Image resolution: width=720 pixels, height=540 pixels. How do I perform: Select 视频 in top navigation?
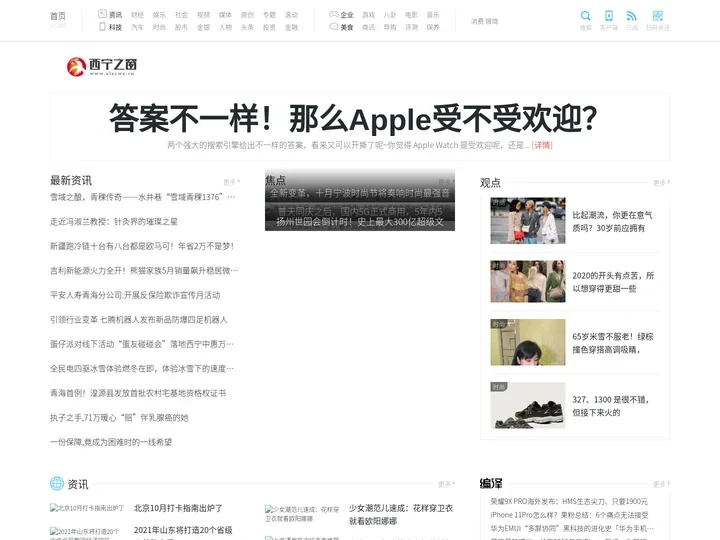pyautogui.click(x=203, y=15)
